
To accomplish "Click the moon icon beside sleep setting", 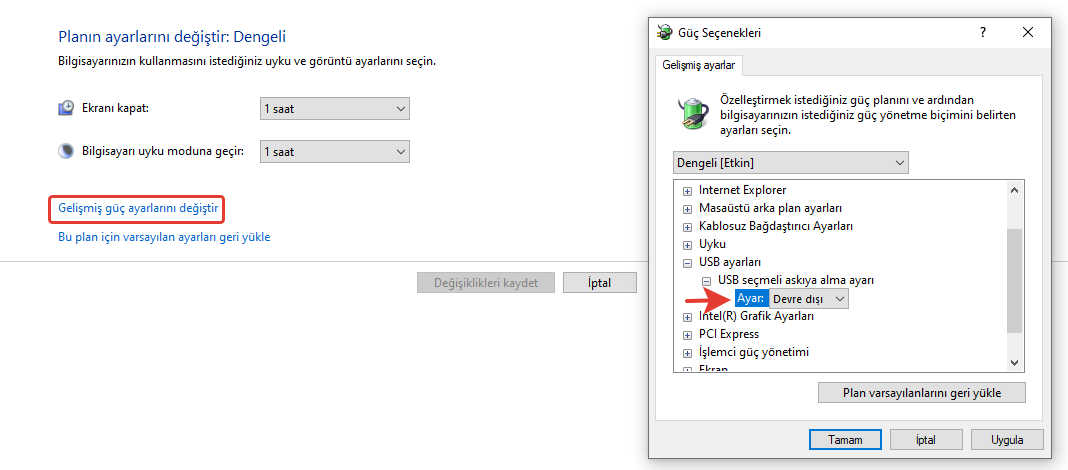I will pos(66,152).
